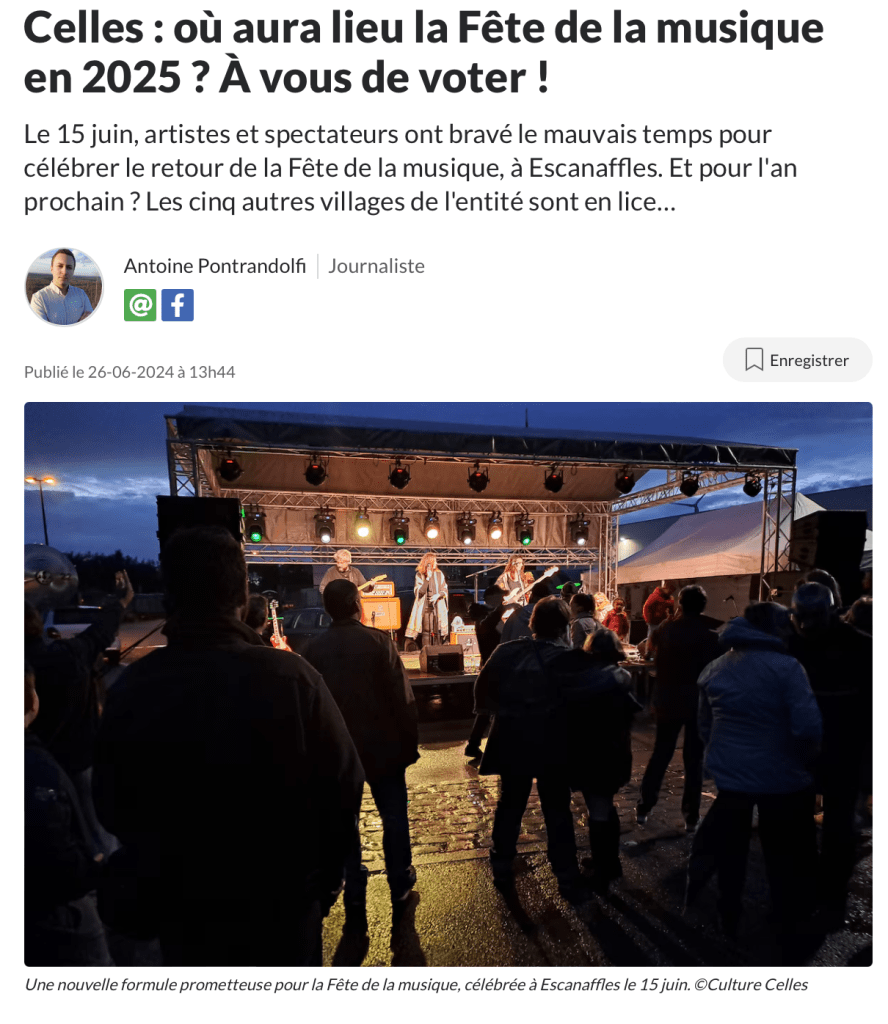Open the main concert photo
The image size is (888, 1024).
tap(448, 684)
